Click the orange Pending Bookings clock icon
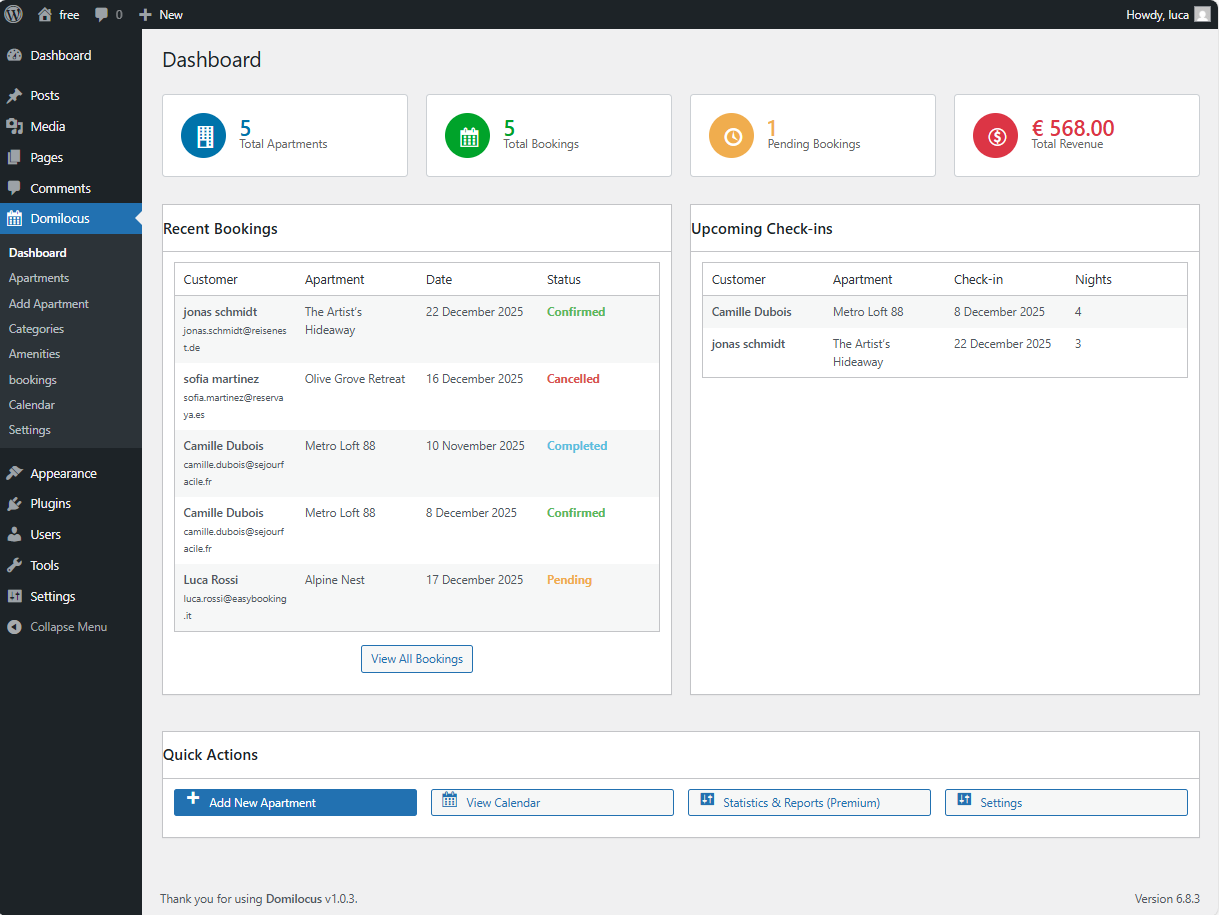The width and height of the screenshot is (1219, 915). (732, 136)
